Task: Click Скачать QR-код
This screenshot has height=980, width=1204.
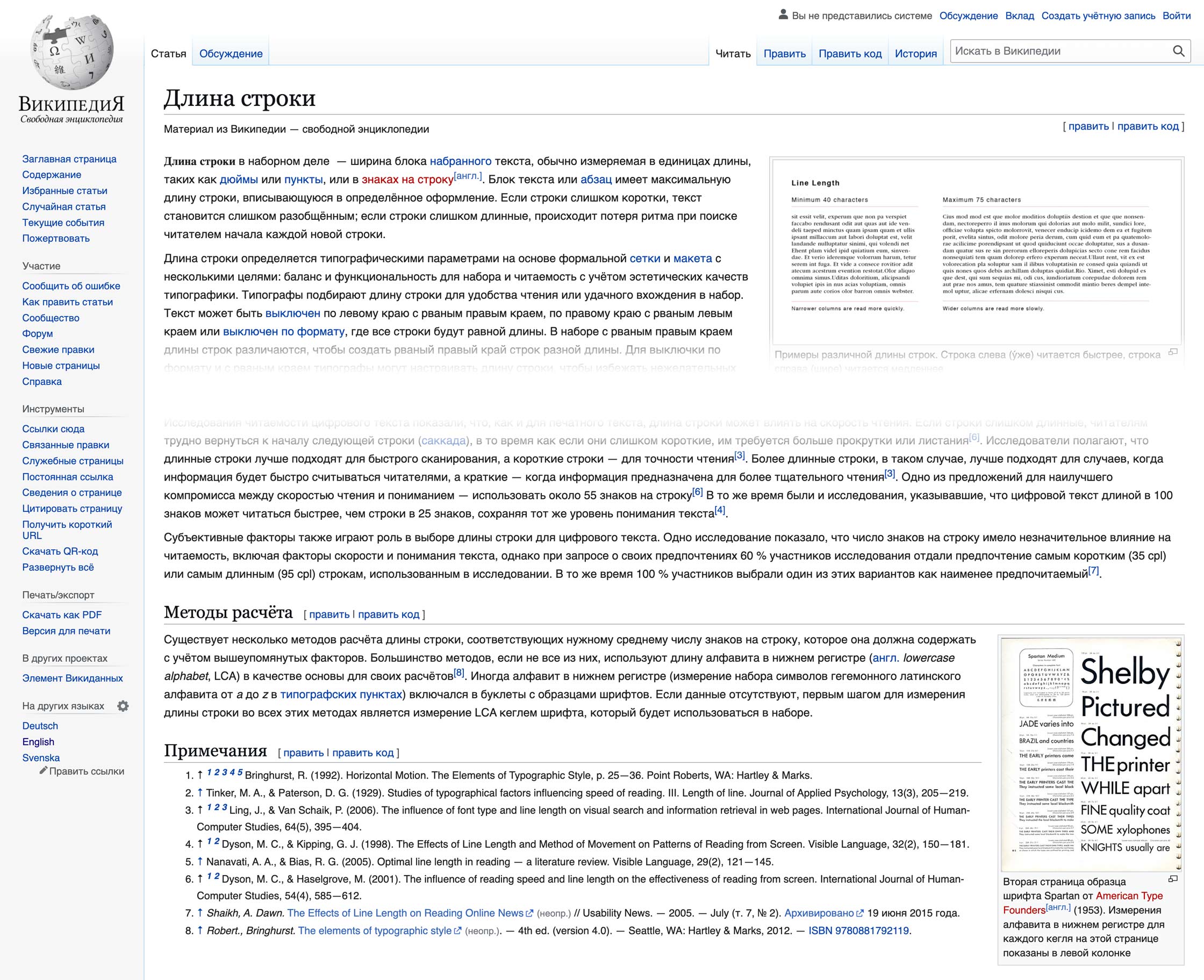Action: tap(60, 551)
